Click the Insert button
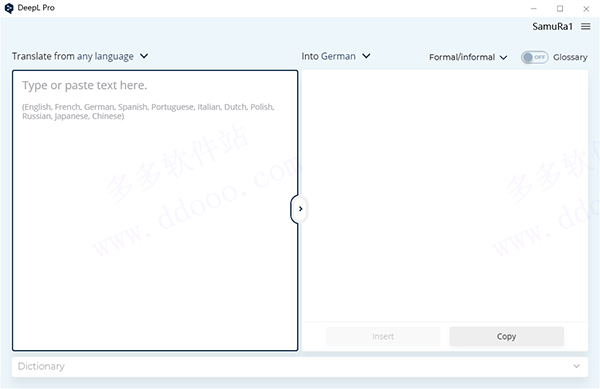This screenshot has width=600, height=389. [383, 336]
